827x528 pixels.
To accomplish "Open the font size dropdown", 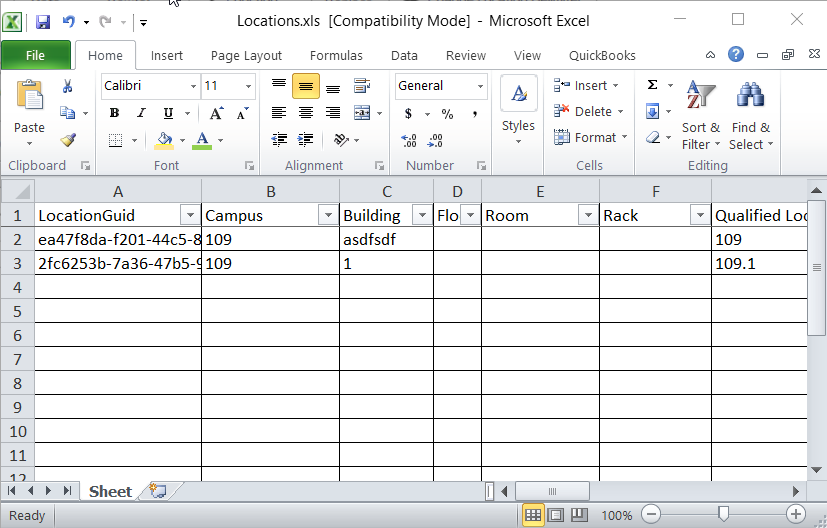I will 248,86.
